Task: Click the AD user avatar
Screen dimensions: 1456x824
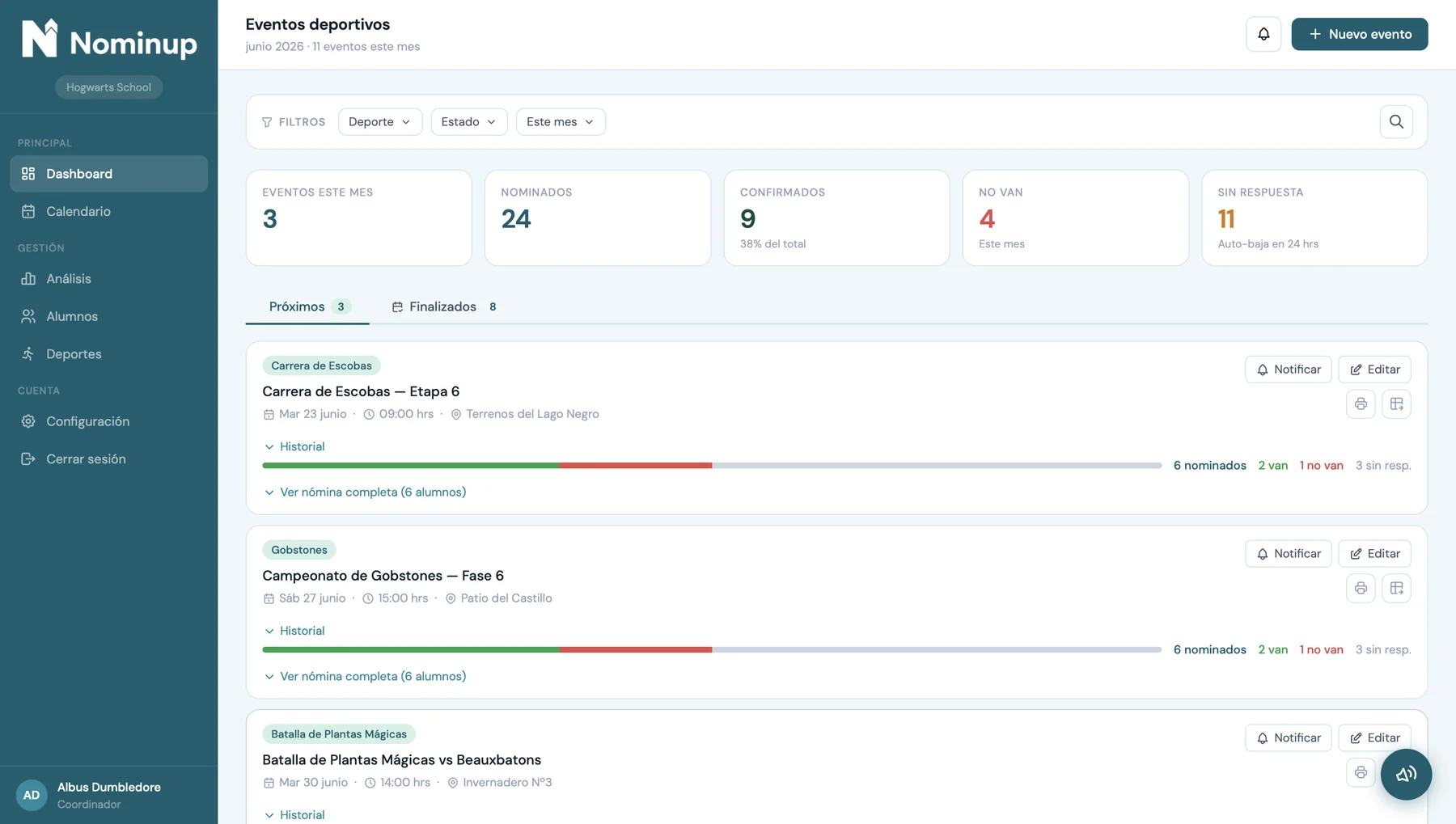Action: click(32, 795)
